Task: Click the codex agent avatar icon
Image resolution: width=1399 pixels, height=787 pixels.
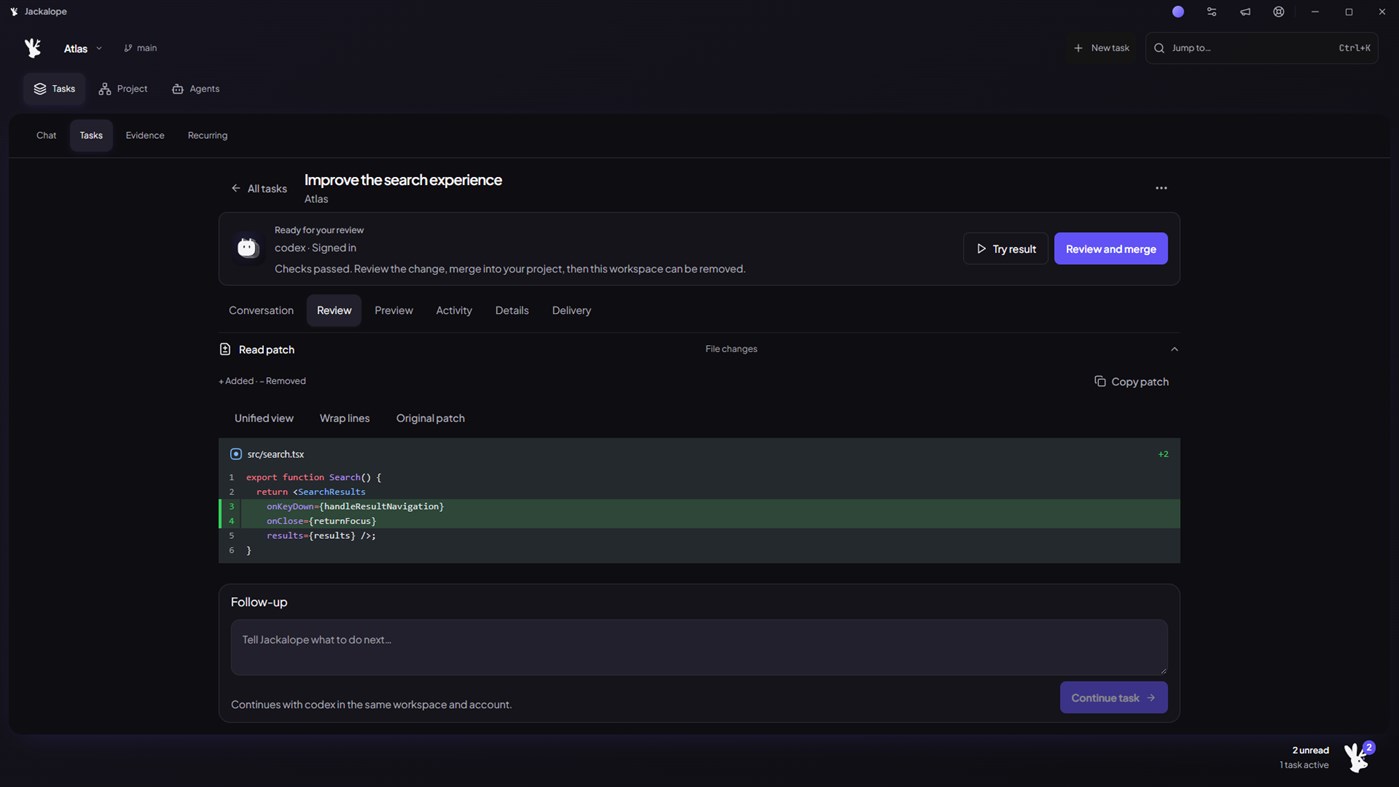Action: (247, 248)
